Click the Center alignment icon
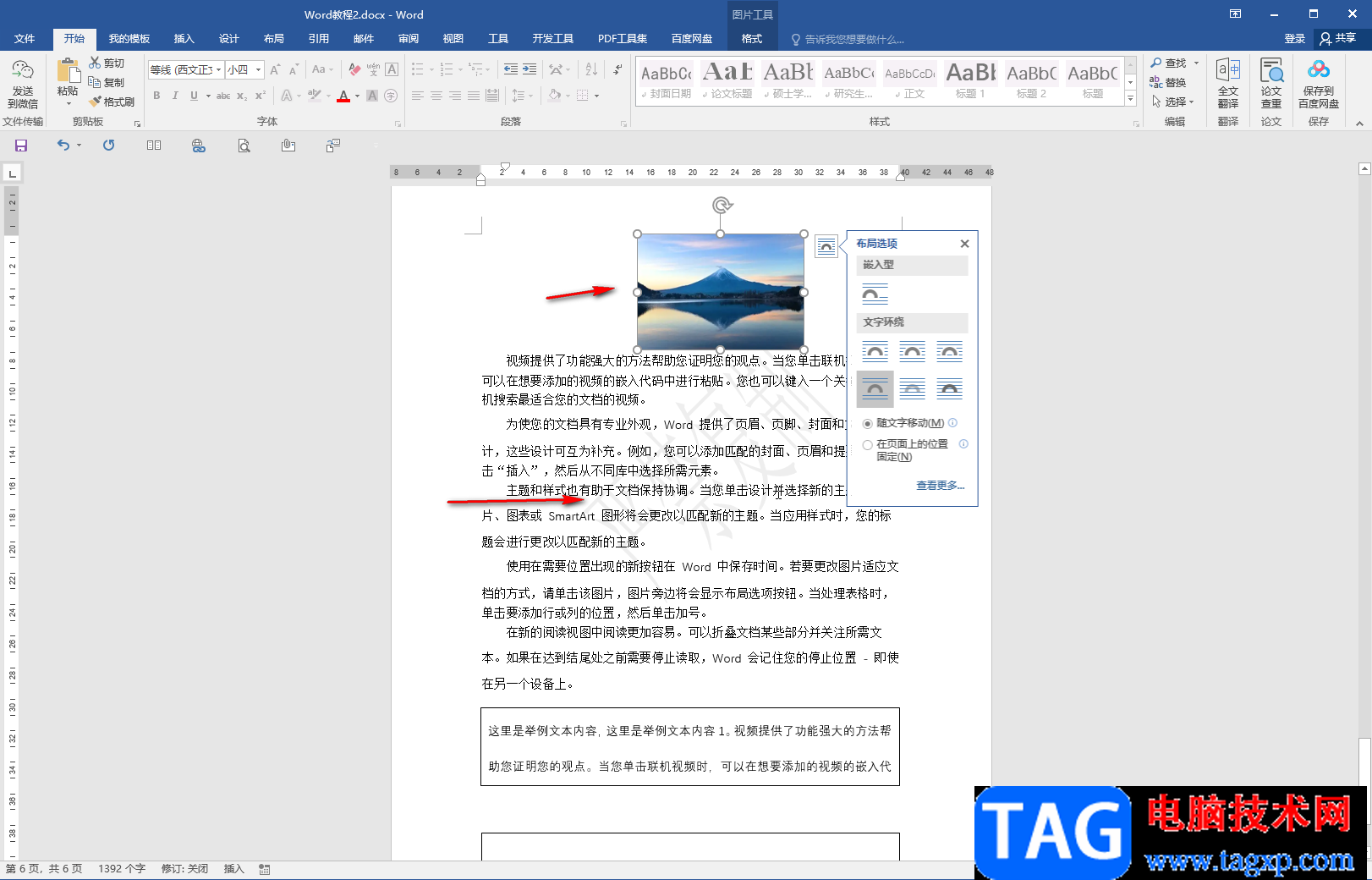 pos(436,96)
